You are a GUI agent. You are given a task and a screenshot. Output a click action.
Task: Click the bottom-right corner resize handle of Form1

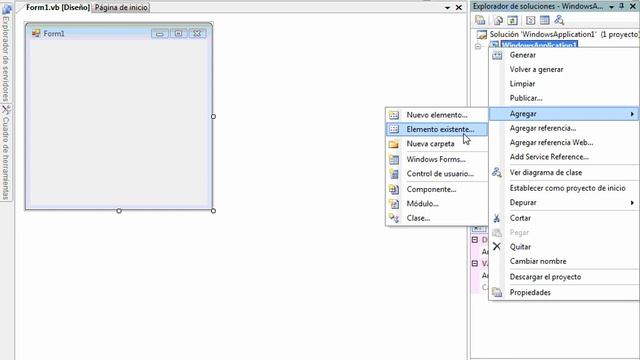(213, 211)
